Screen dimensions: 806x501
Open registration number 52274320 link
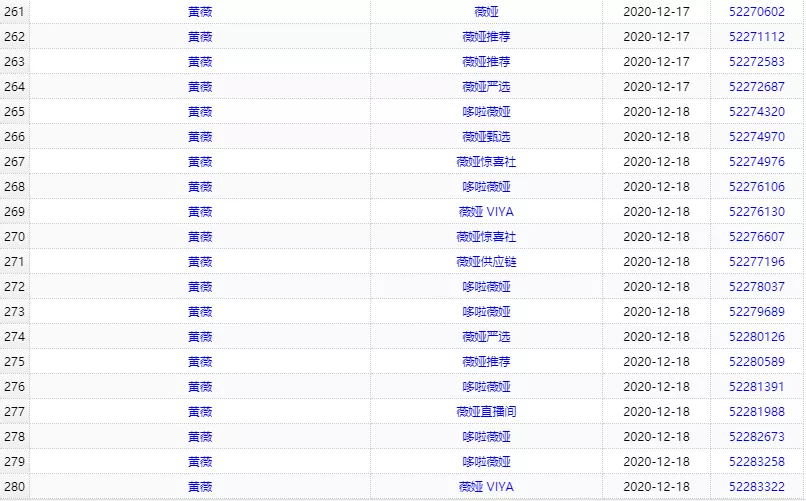(x=757, y=112)
